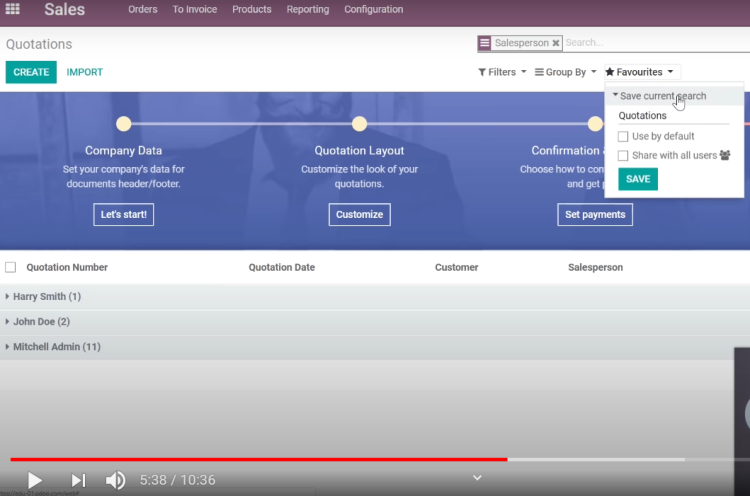Click the Let's start! button

coord(123,214)
